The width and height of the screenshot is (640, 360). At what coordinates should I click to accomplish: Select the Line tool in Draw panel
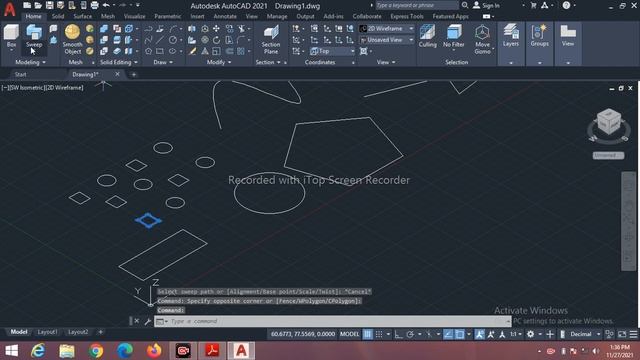pyautogui.click(x=160, y=40)
